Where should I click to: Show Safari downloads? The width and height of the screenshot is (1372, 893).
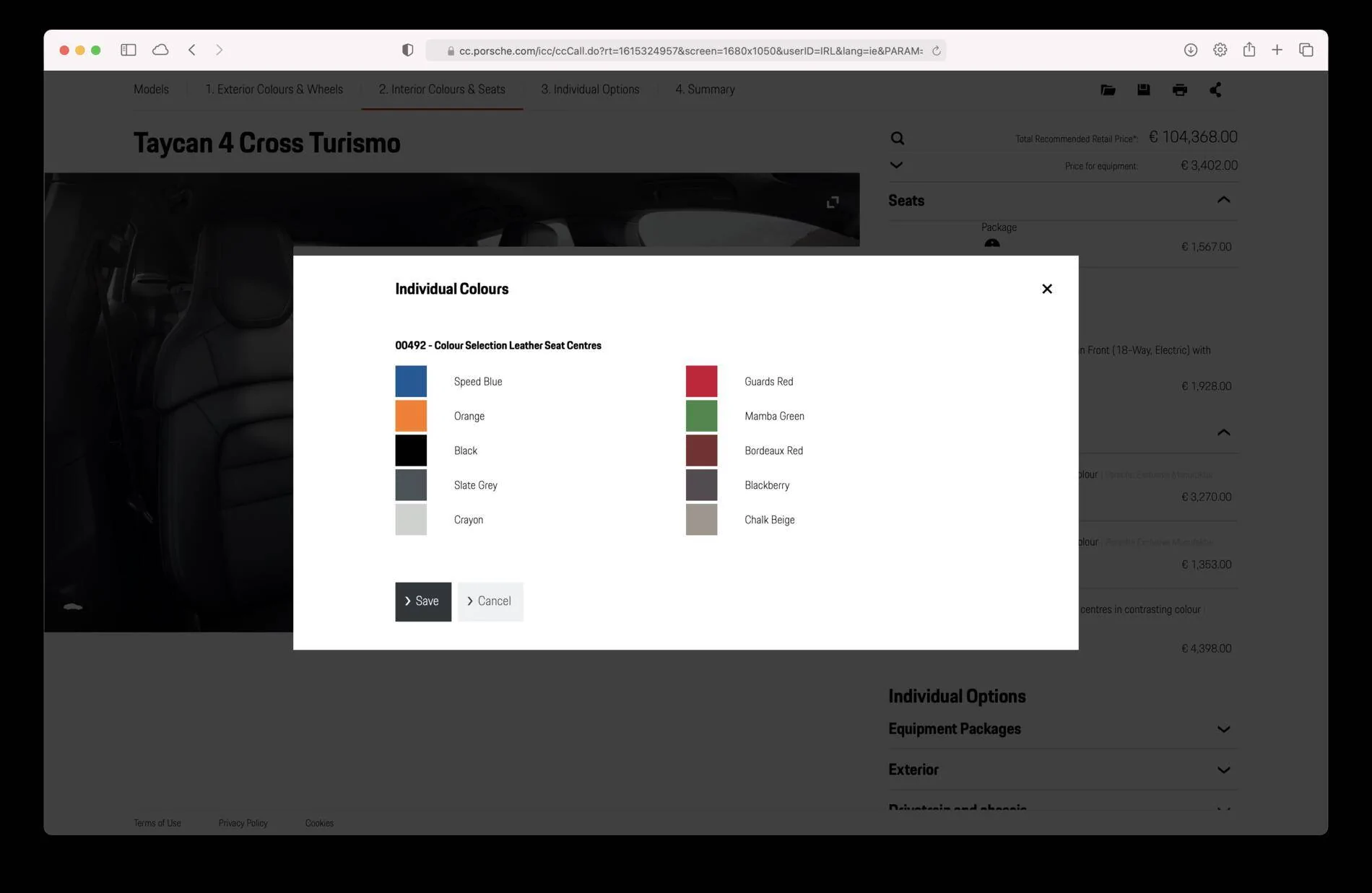coord(1191,50)
